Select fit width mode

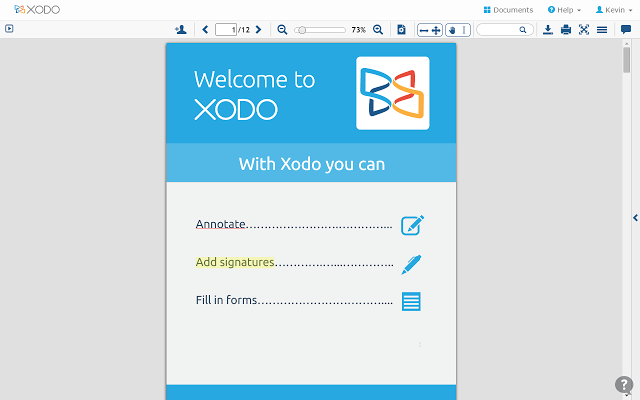(x=424, y=30)
